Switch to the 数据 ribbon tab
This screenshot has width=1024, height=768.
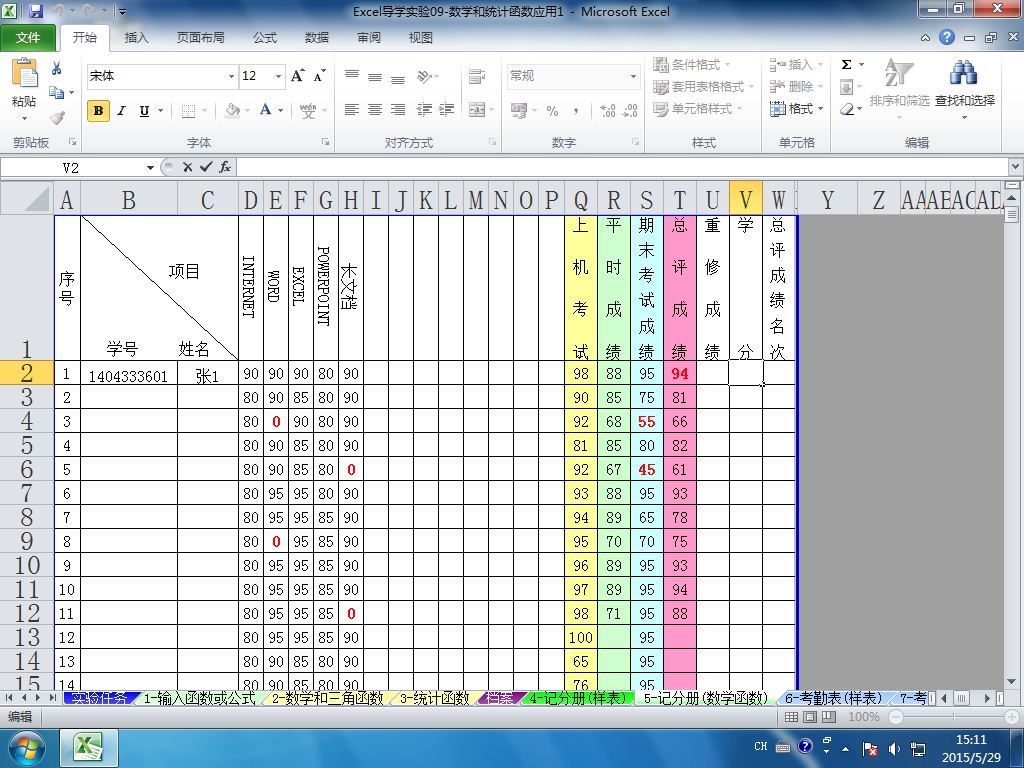pos(317,38)
